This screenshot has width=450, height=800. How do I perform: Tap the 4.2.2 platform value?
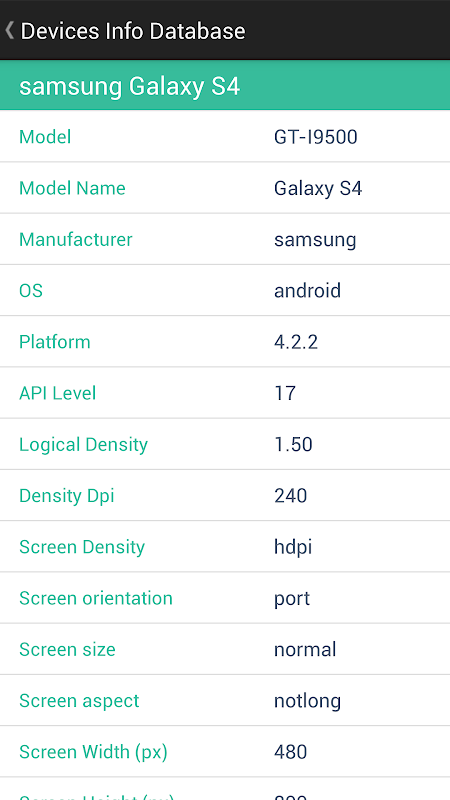click(x=296, y=342)
